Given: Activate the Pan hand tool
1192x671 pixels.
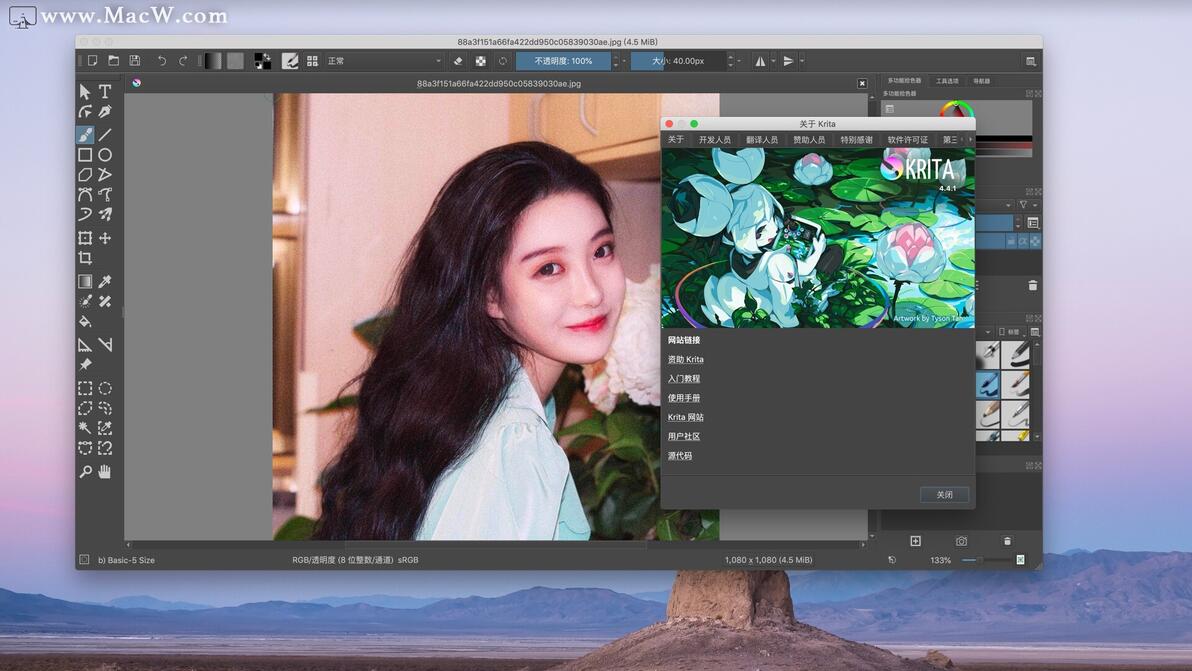Looking at the screenshot, I should (x=105, y=472).
